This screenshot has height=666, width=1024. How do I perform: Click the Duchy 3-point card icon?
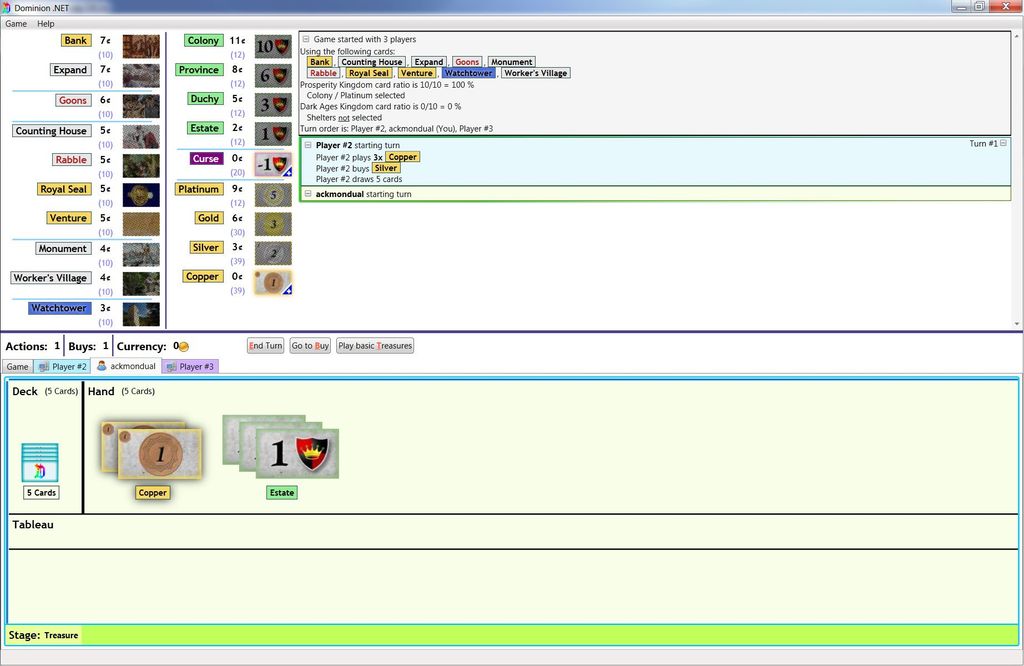273,105
